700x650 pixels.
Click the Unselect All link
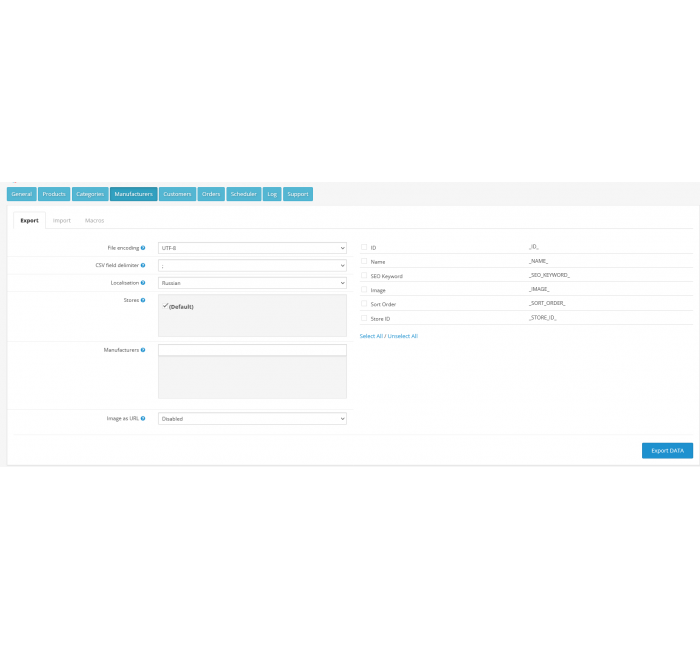[403, 336]
